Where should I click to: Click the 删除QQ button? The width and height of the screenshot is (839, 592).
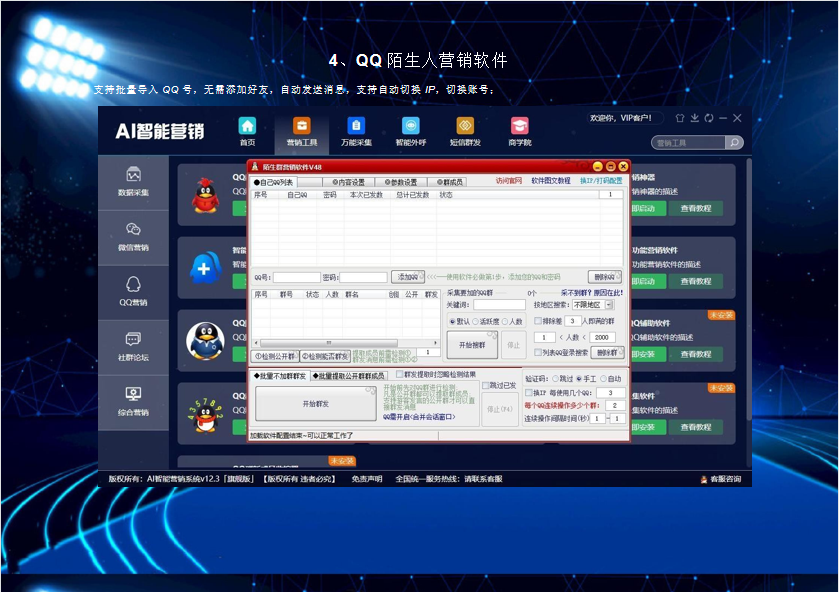click(x=605, y=277)
